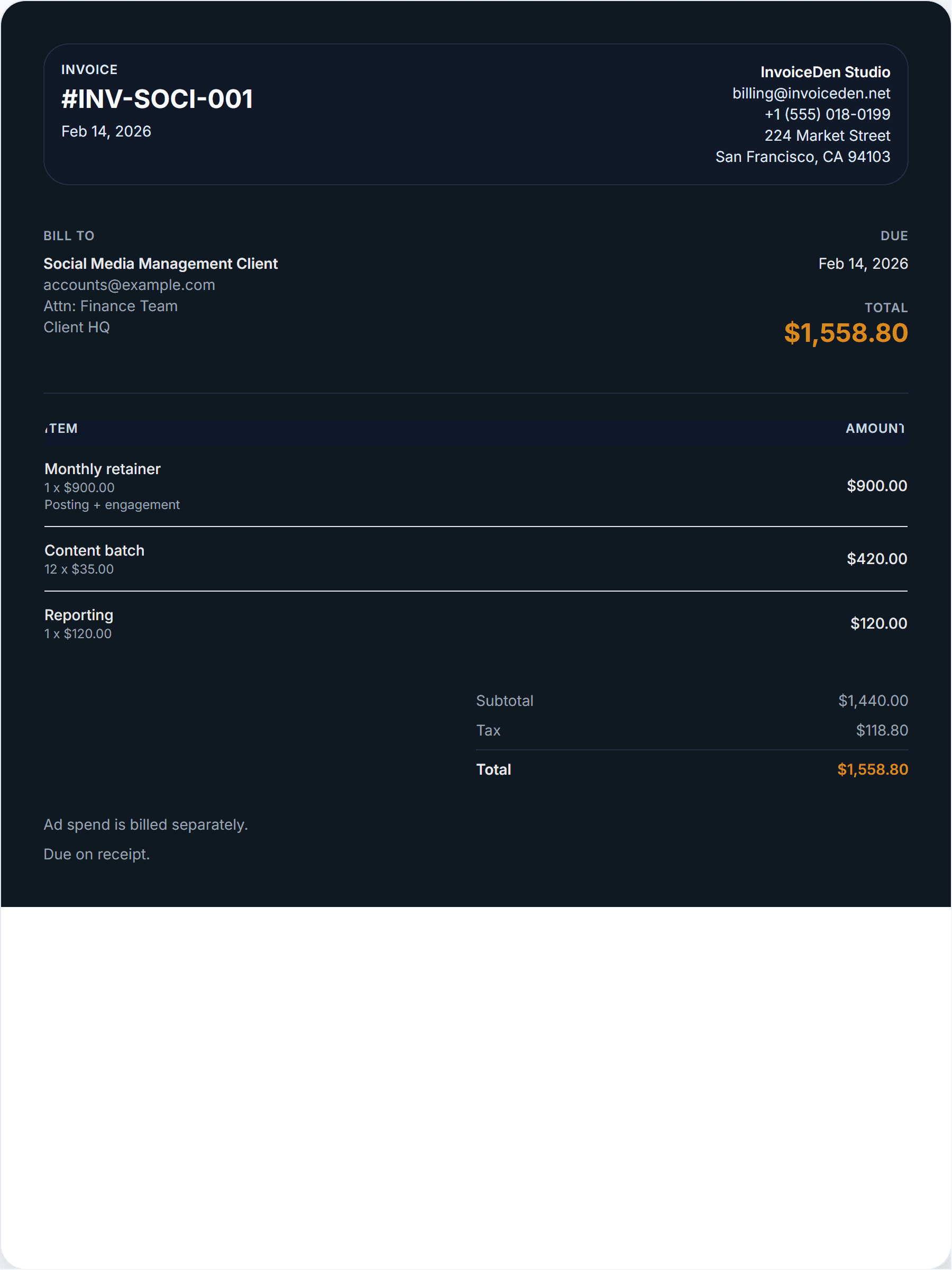Click the 'Ad spend is billed separately' note
This screenshot has height=1270, width=952.
click(x=146, y=824)
